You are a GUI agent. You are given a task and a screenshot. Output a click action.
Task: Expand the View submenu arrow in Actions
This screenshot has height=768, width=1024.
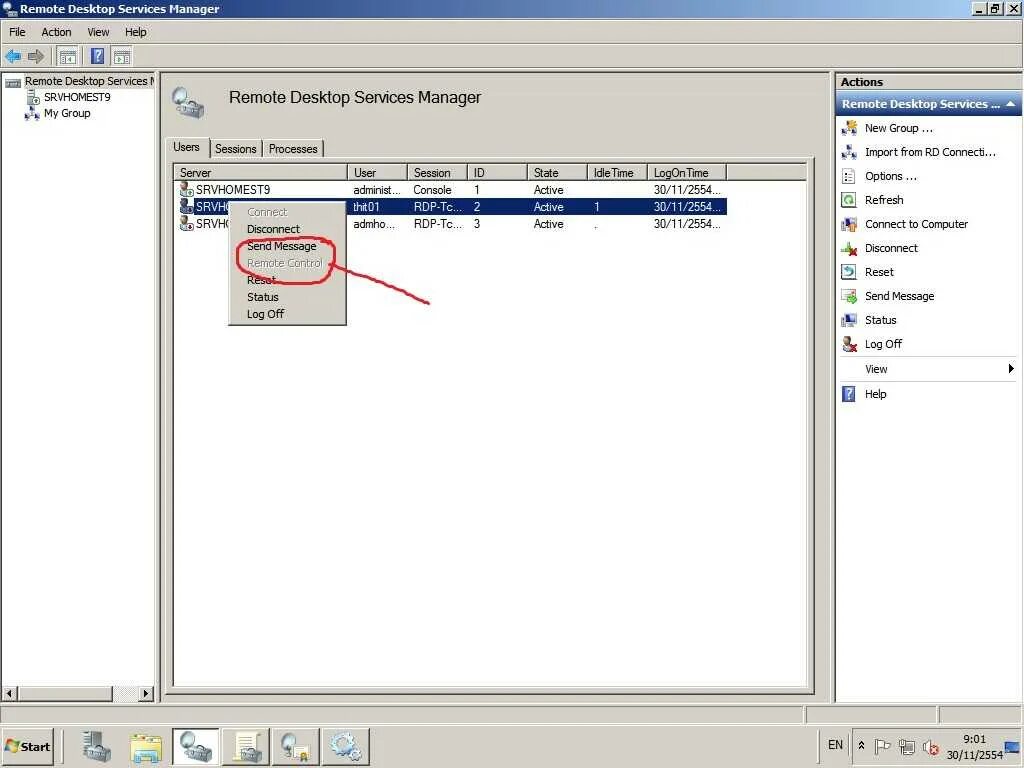tap(1010, 369)
